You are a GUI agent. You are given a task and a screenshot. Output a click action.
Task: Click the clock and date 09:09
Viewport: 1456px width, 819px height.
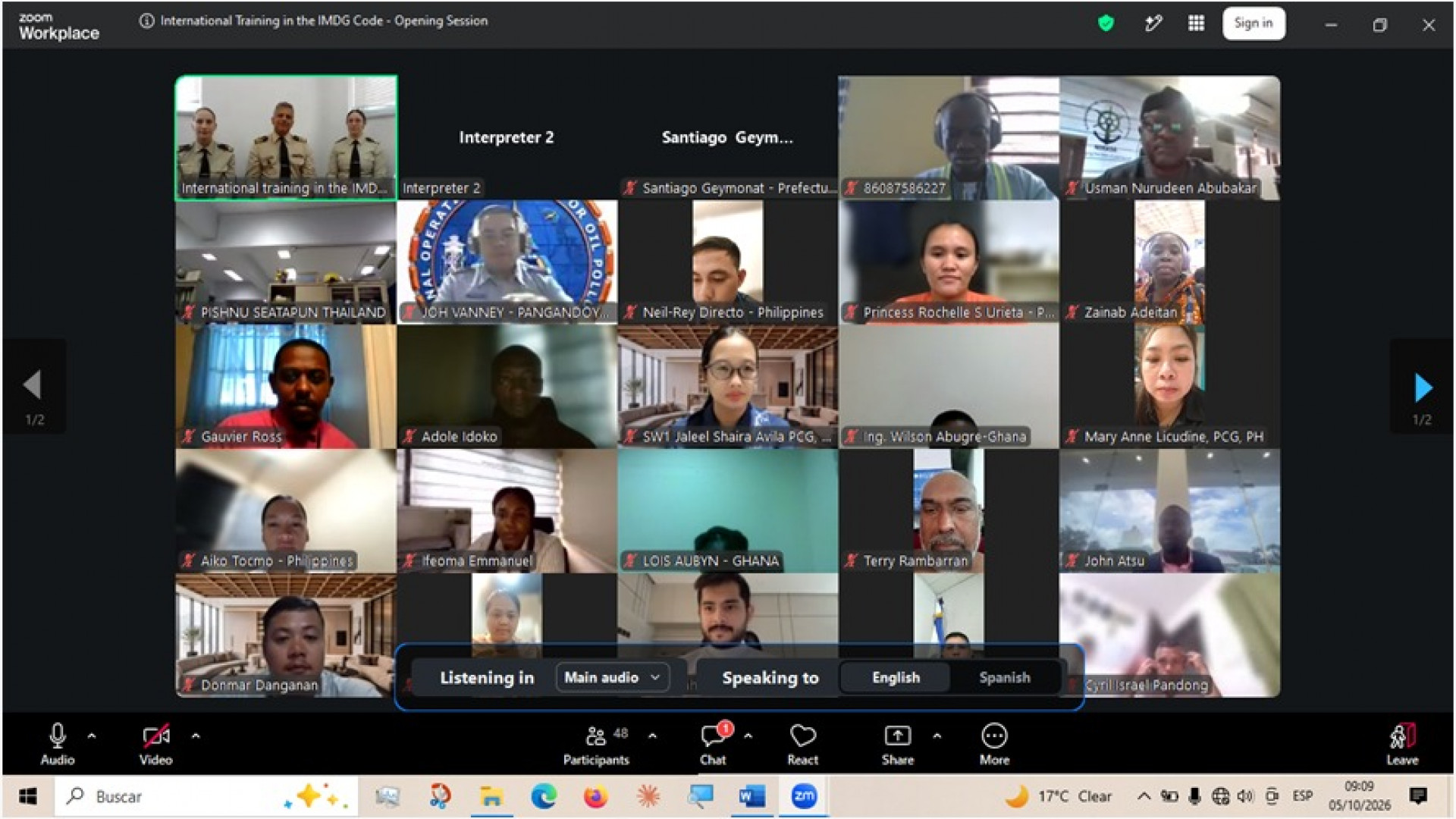tap(1360, 796)
